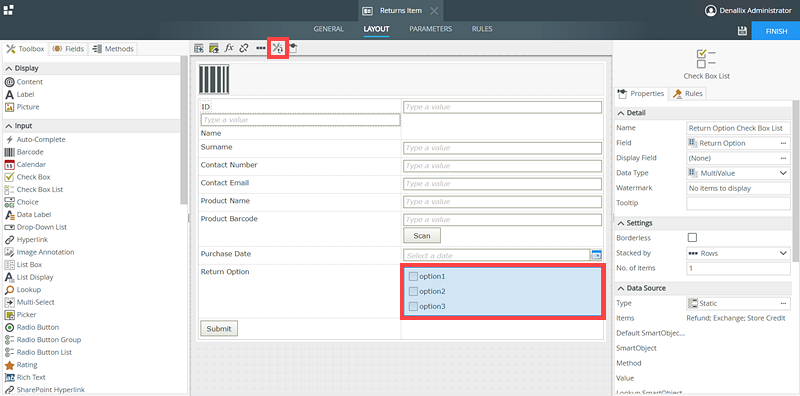Click the Scan button
The height and width of the screenshot is (396, 800).
[x=422, y=236]
